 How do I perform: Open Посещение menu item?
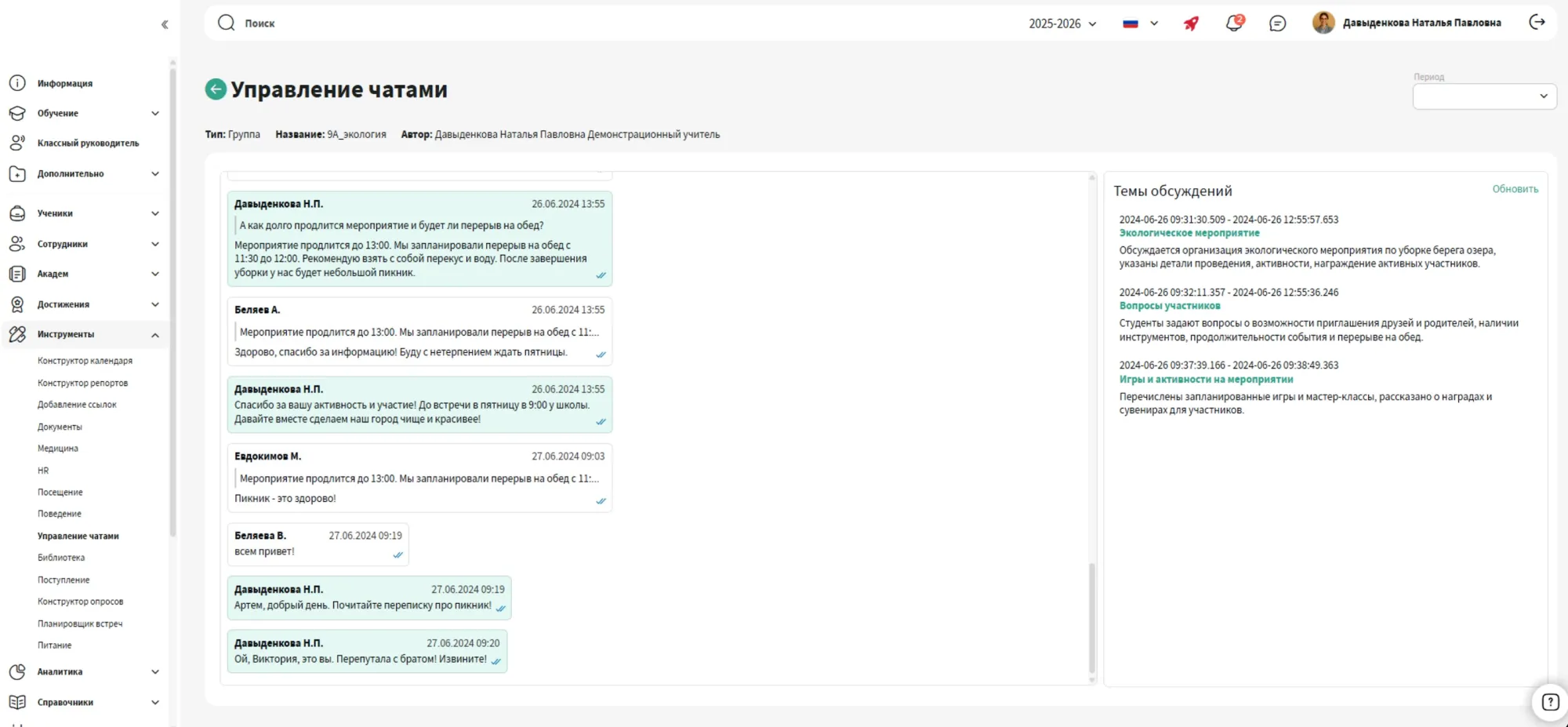click(x=60, y=493)
